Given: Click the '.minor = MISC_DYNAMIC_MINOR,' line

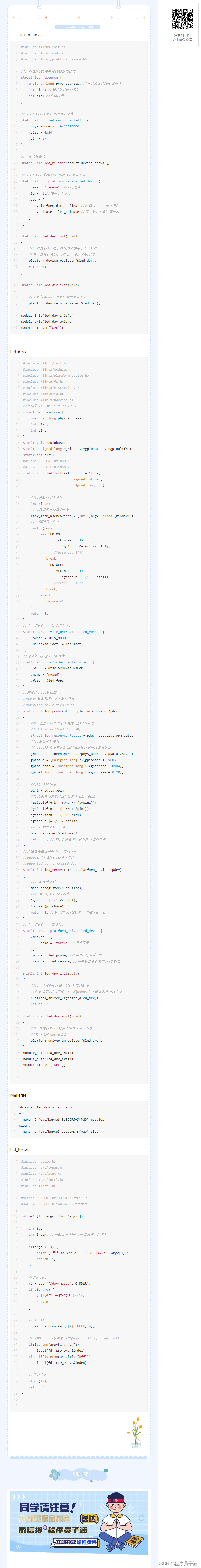Looking at the screenshot, I should tap(58, 668).
